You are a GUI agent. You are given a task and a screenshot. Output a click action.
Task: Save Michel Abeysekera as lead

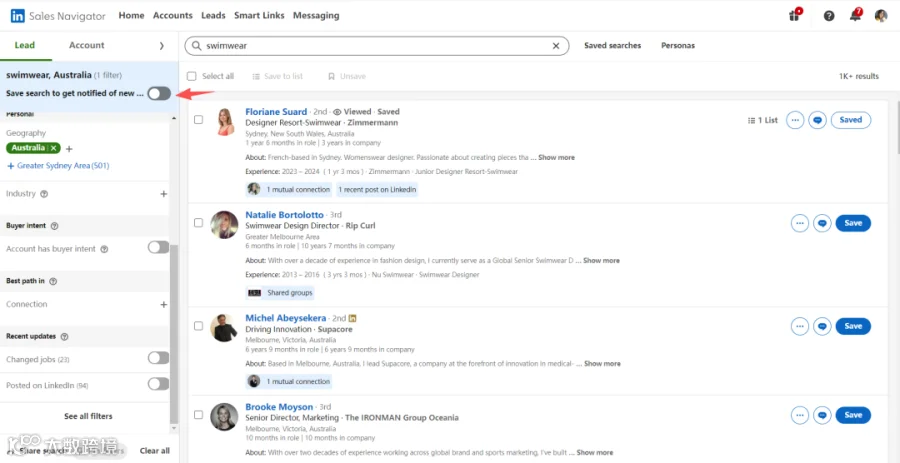point(853,326)
